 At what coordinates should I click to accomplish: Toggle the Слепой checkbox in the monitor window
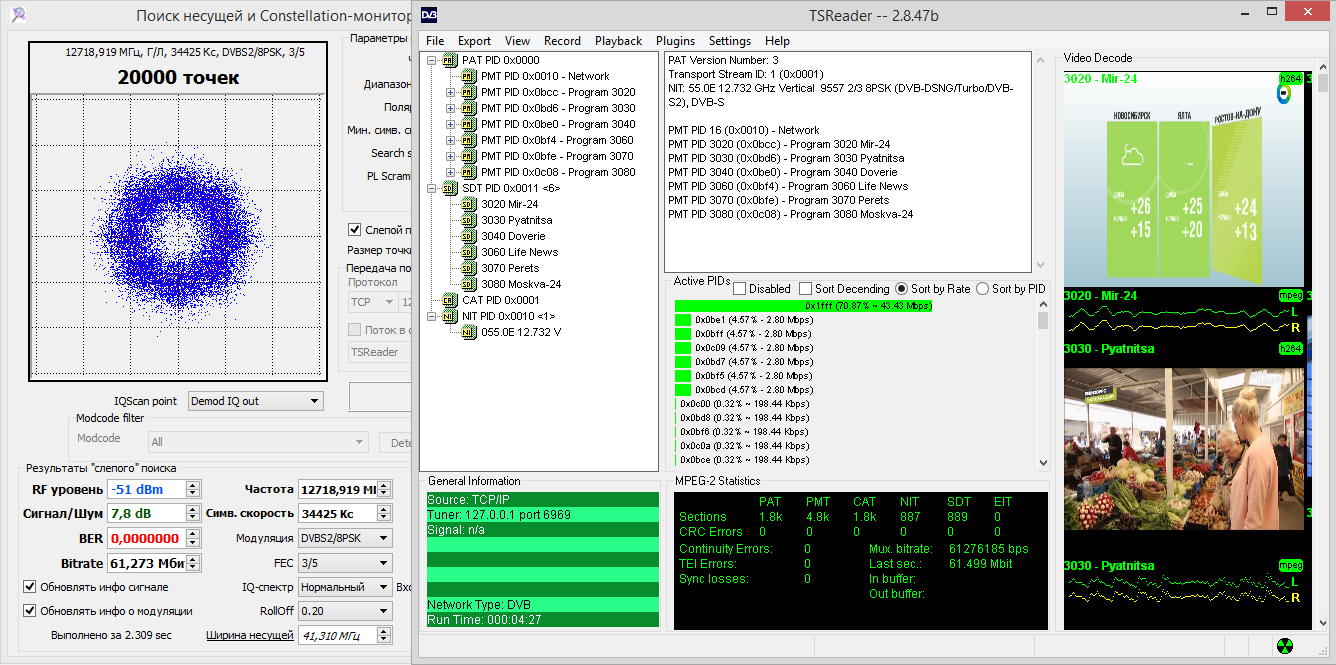point(354,230)
